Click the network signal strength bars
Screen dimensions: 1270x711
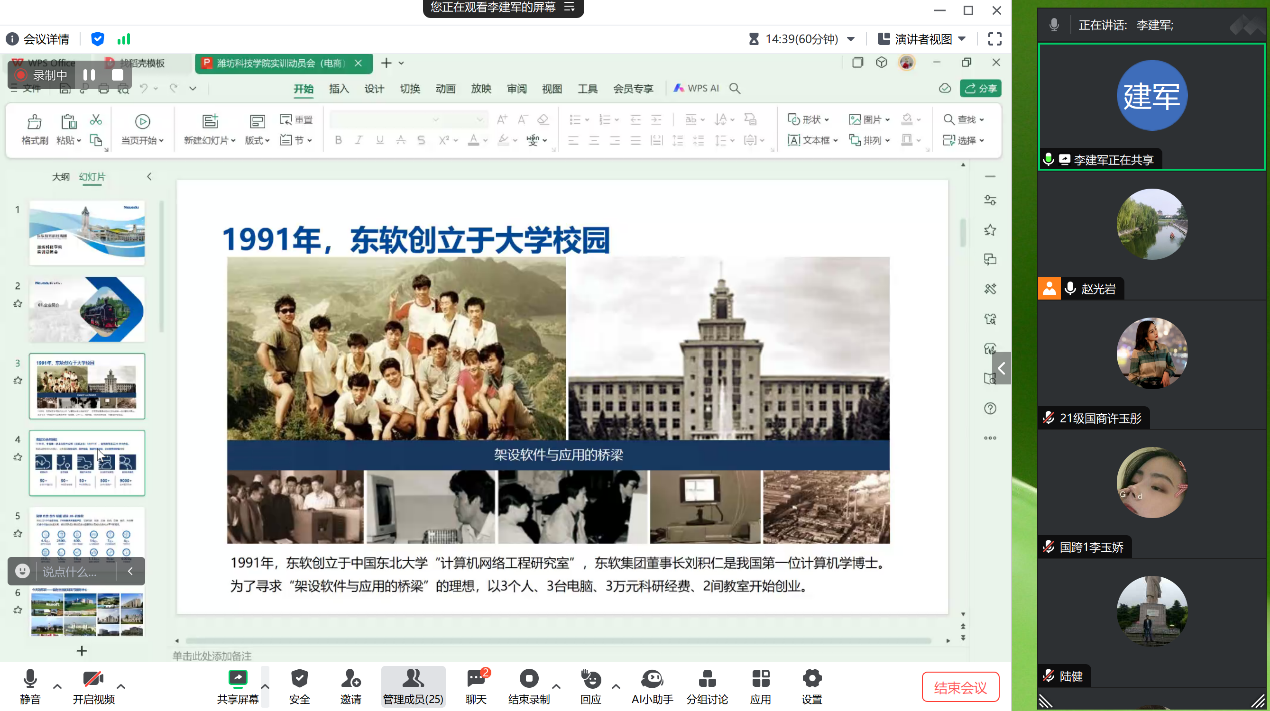[x=124, y=39]
